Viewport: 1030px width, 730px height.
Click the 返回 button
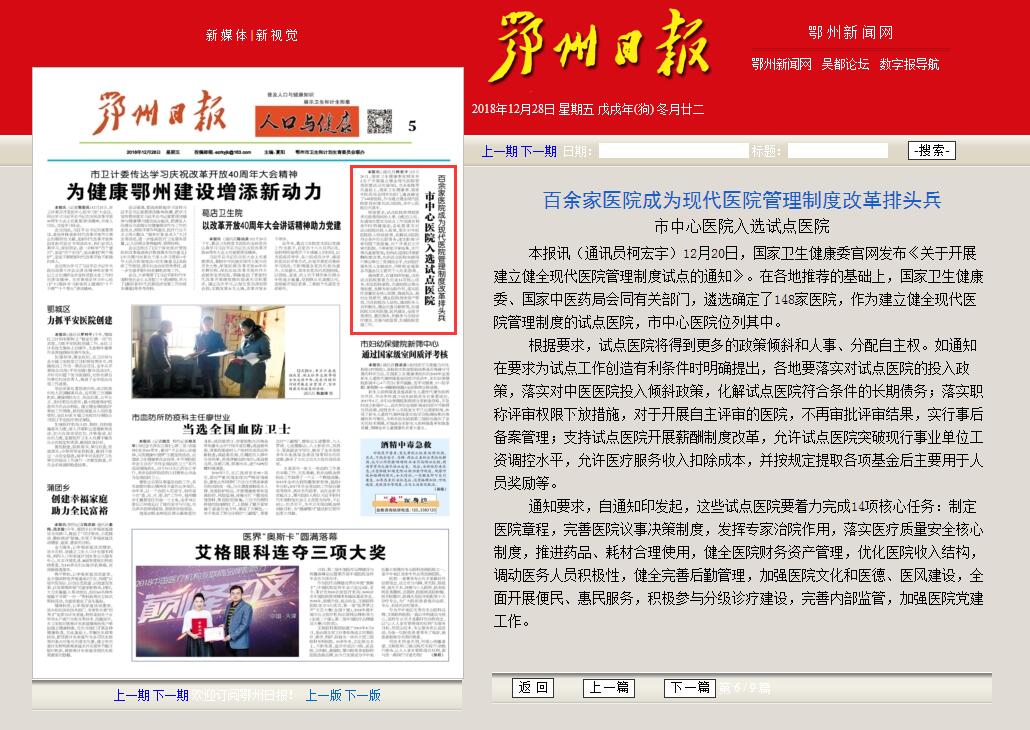[533, 687]
